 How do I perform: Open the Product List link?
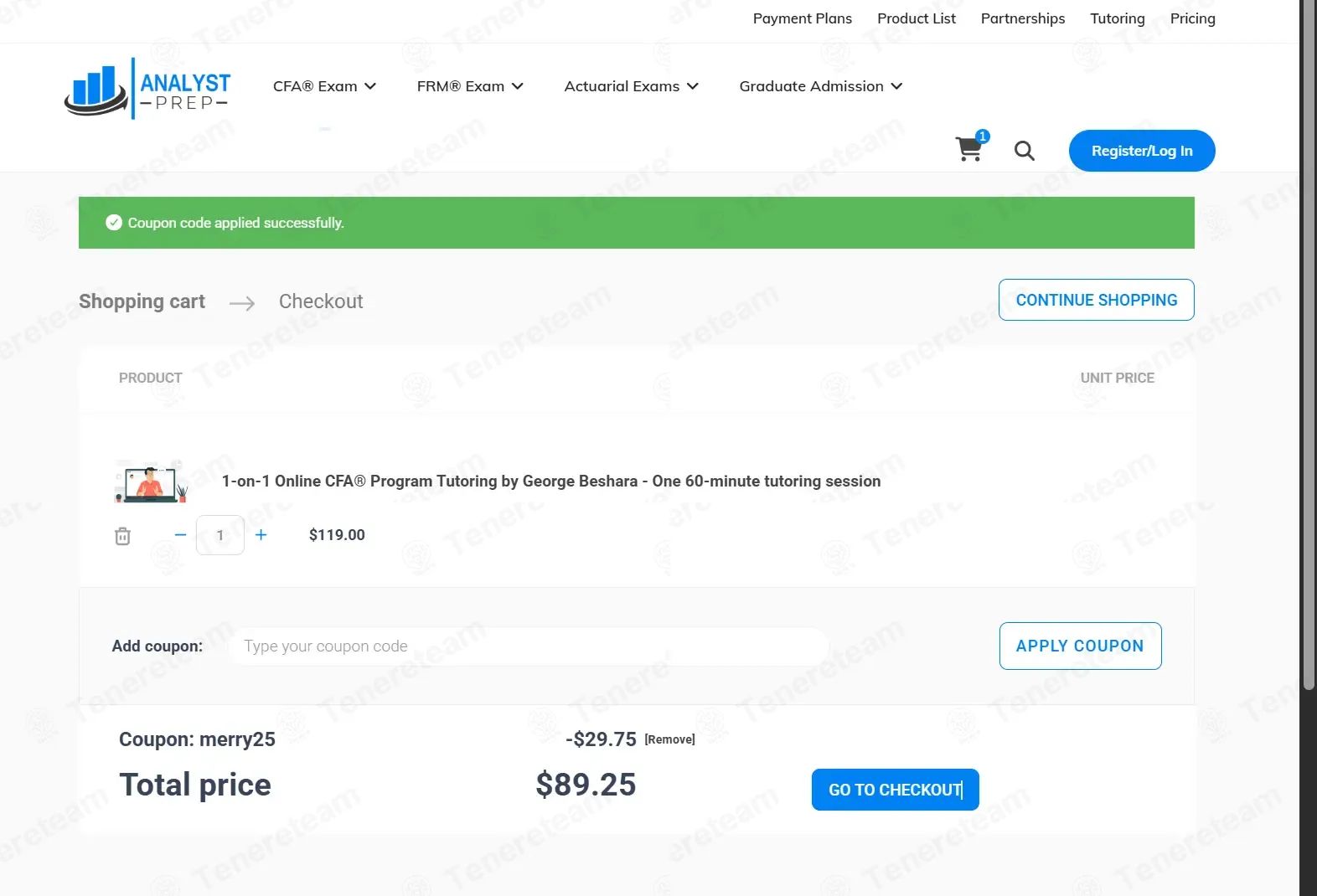pos(916,18)
